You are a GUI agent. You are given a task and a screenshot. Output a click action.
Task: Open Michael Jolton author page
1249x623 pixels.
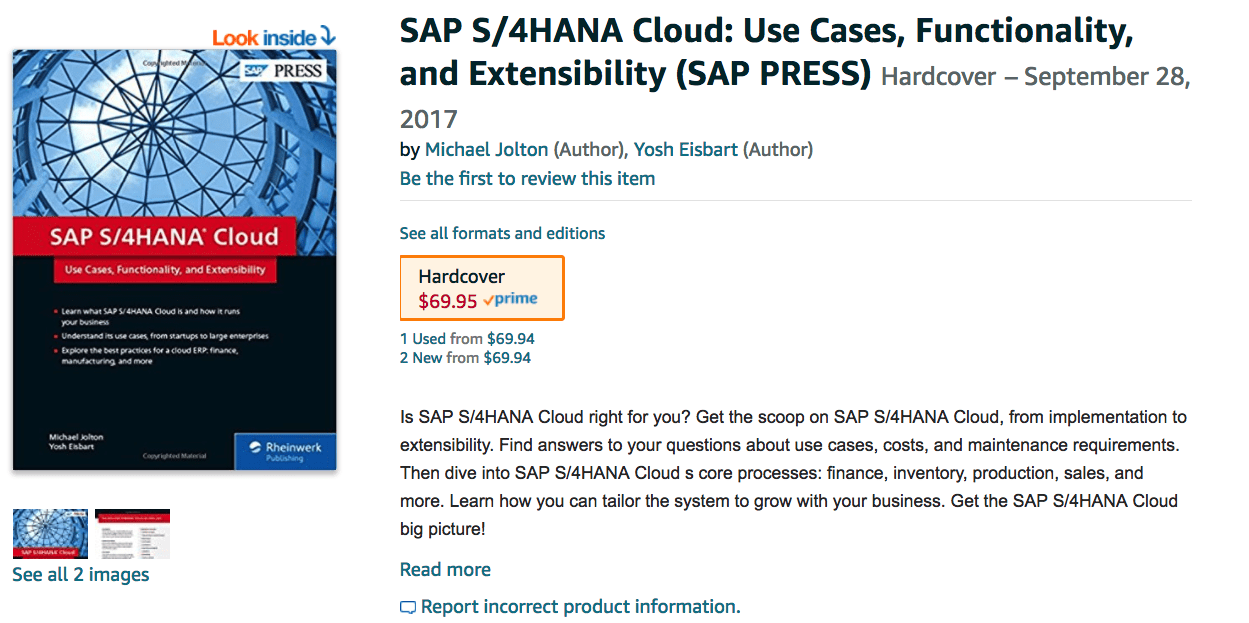487,150
